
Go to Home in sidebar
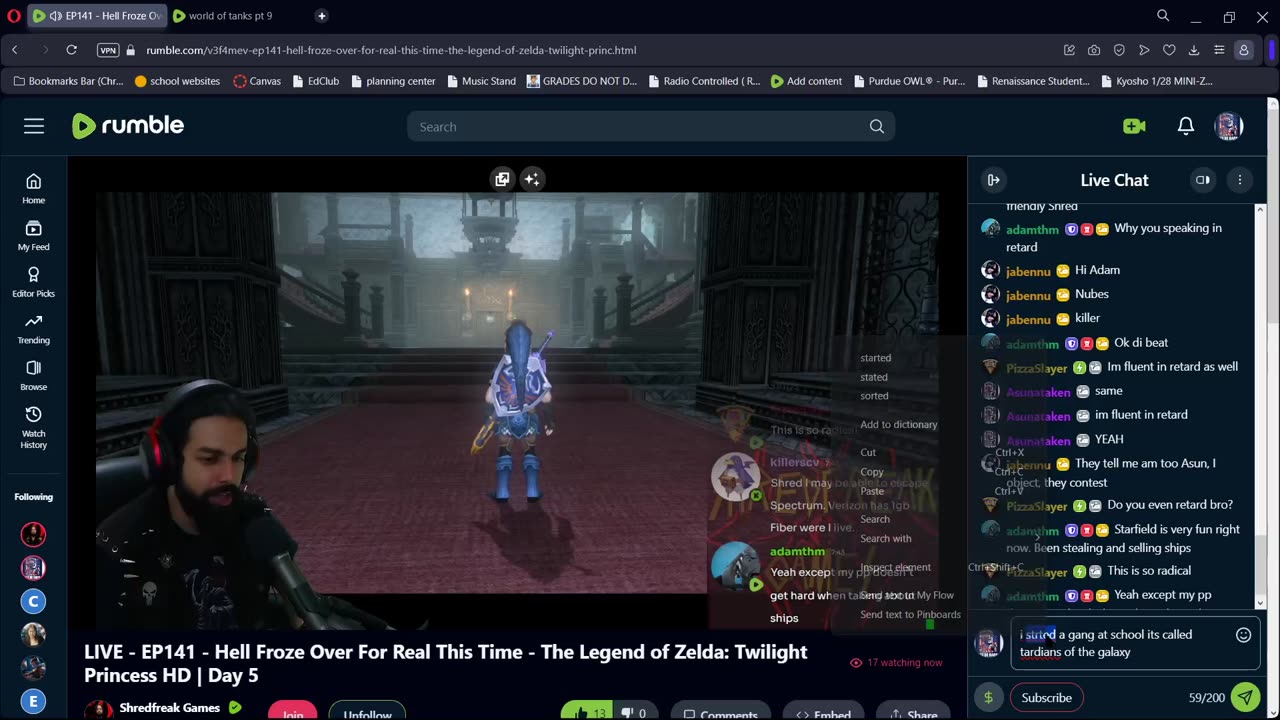[33, 187]
